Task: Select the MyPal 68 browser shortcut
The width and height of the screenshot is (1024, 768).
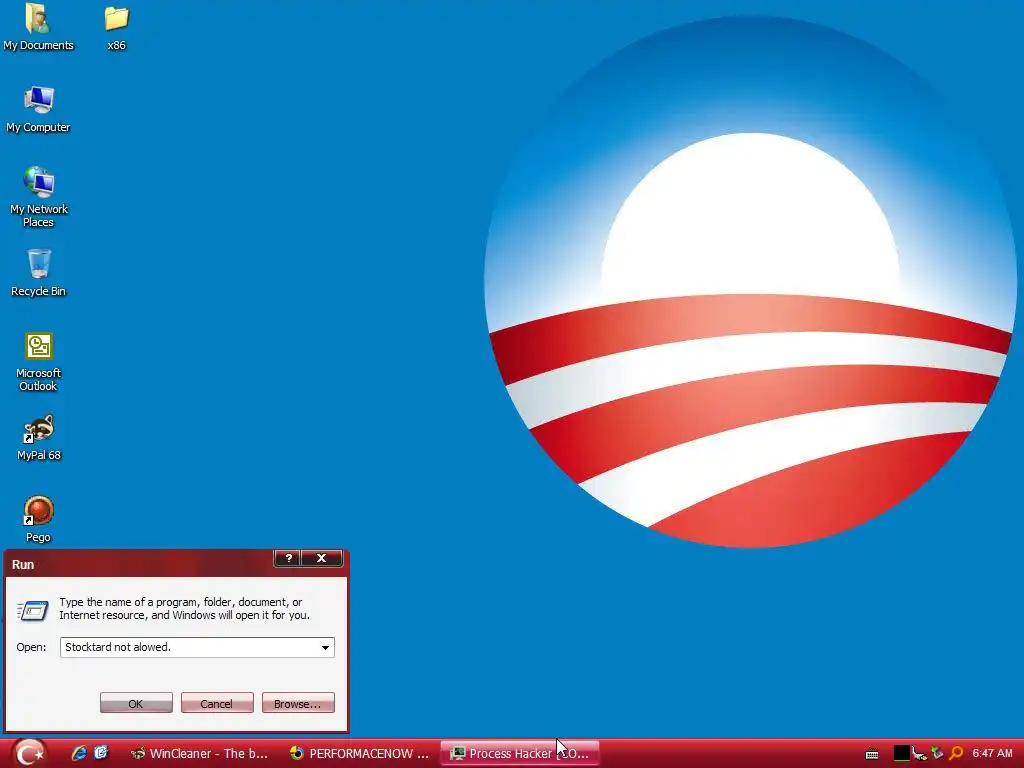Action: tap(39, 437)
